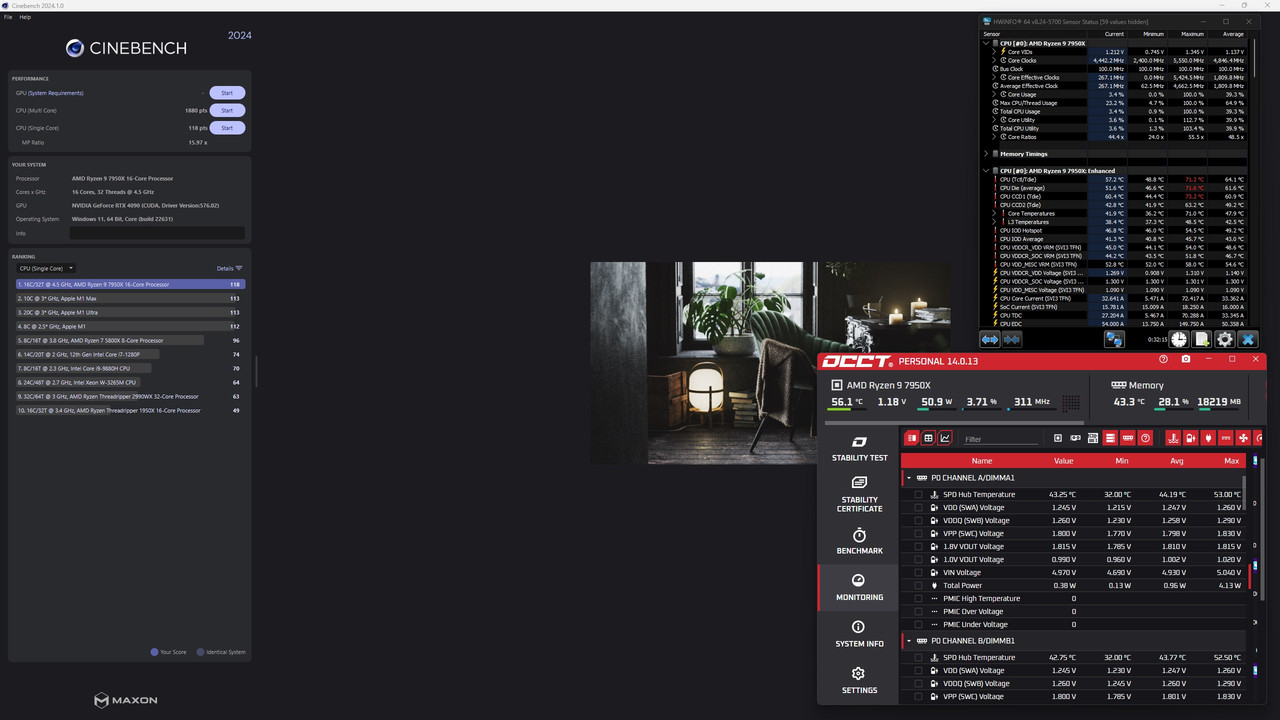Screen dimensions: 1280x720
Task: Check 1.0V VOUT Voltage checkbox
Action: point(918,559)
